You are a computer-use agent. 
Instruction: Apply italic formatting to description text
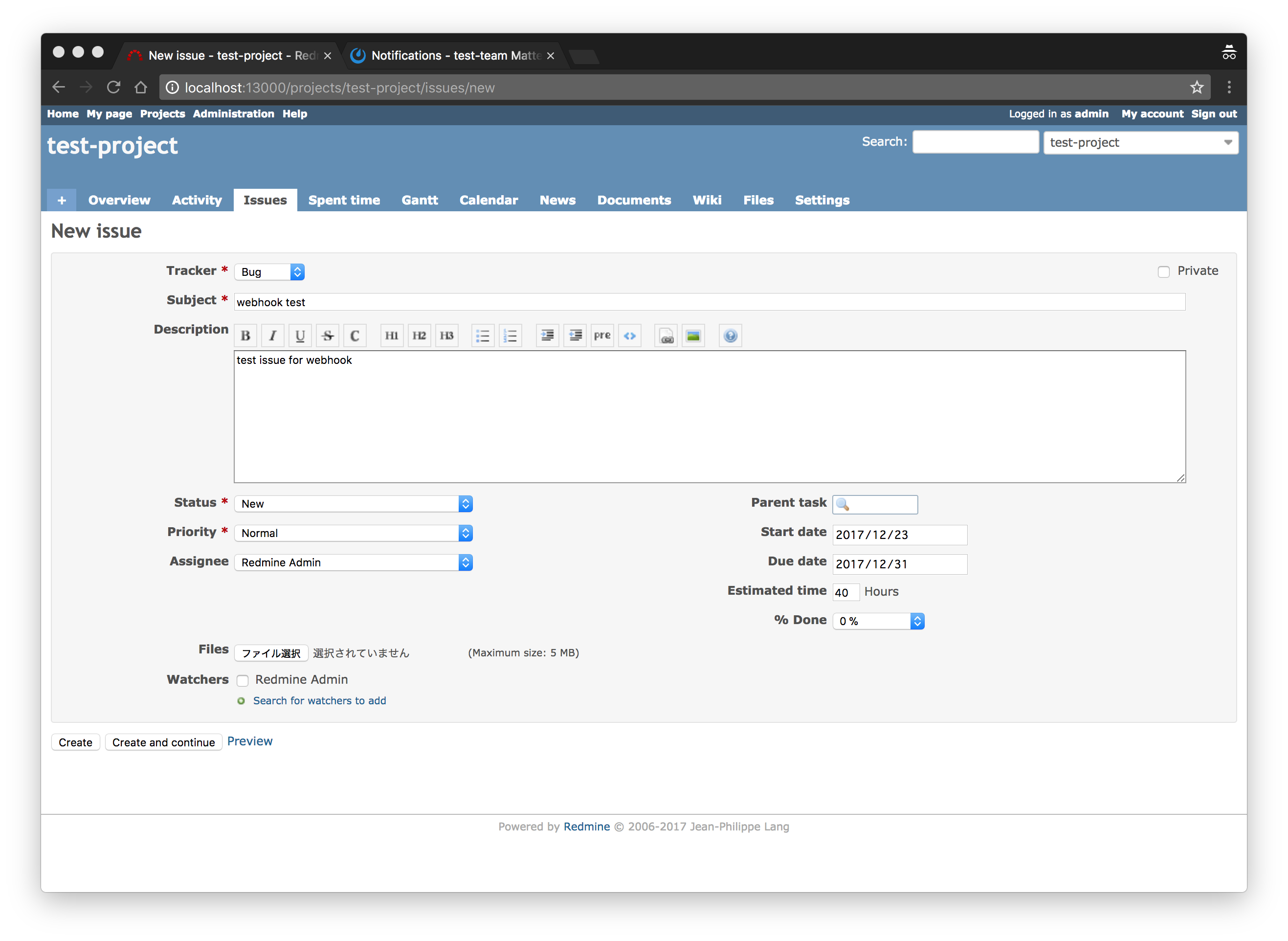[273, 336]
